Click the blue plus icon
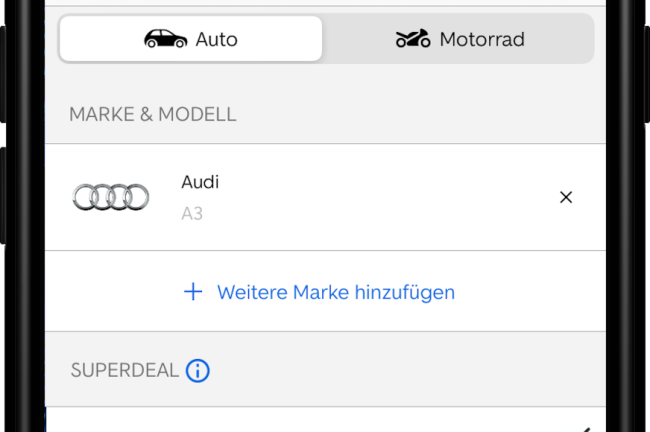 pos(193,292)
